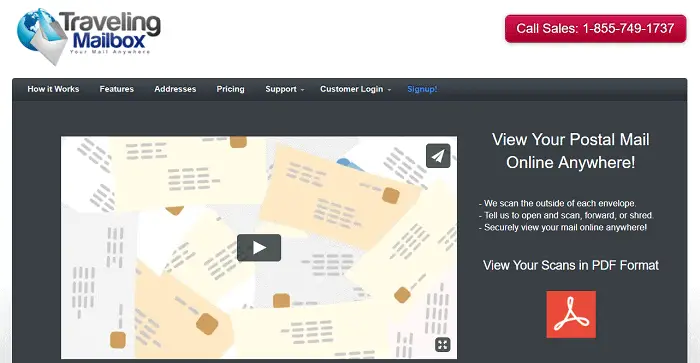Expand the Customer Login dropdown arrow
This screenshot has height=363, width=700.
click(389, 90)
